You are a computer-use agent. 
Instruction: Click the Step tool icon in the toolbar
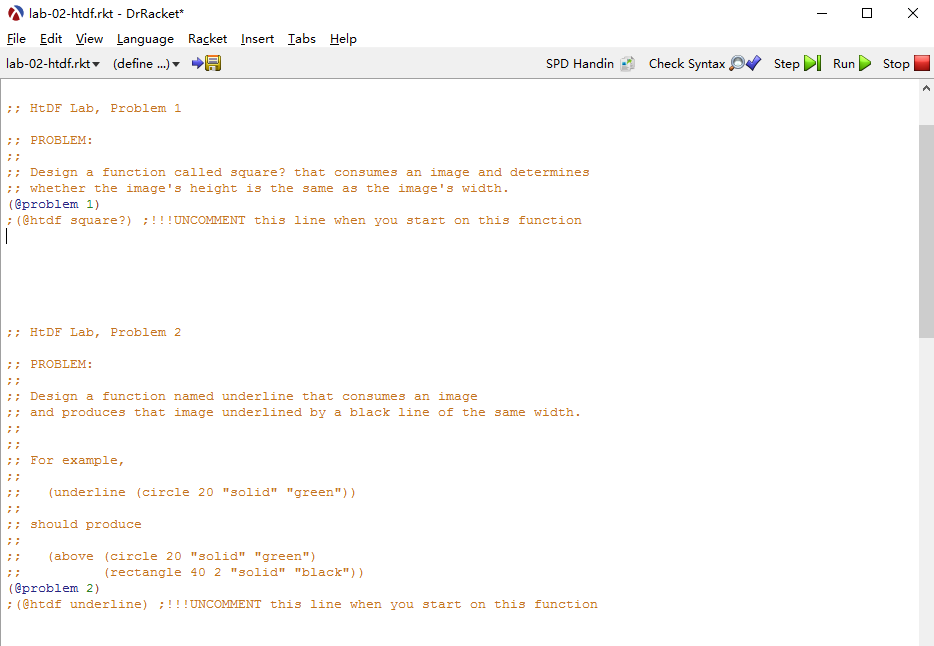coord(810,63)
